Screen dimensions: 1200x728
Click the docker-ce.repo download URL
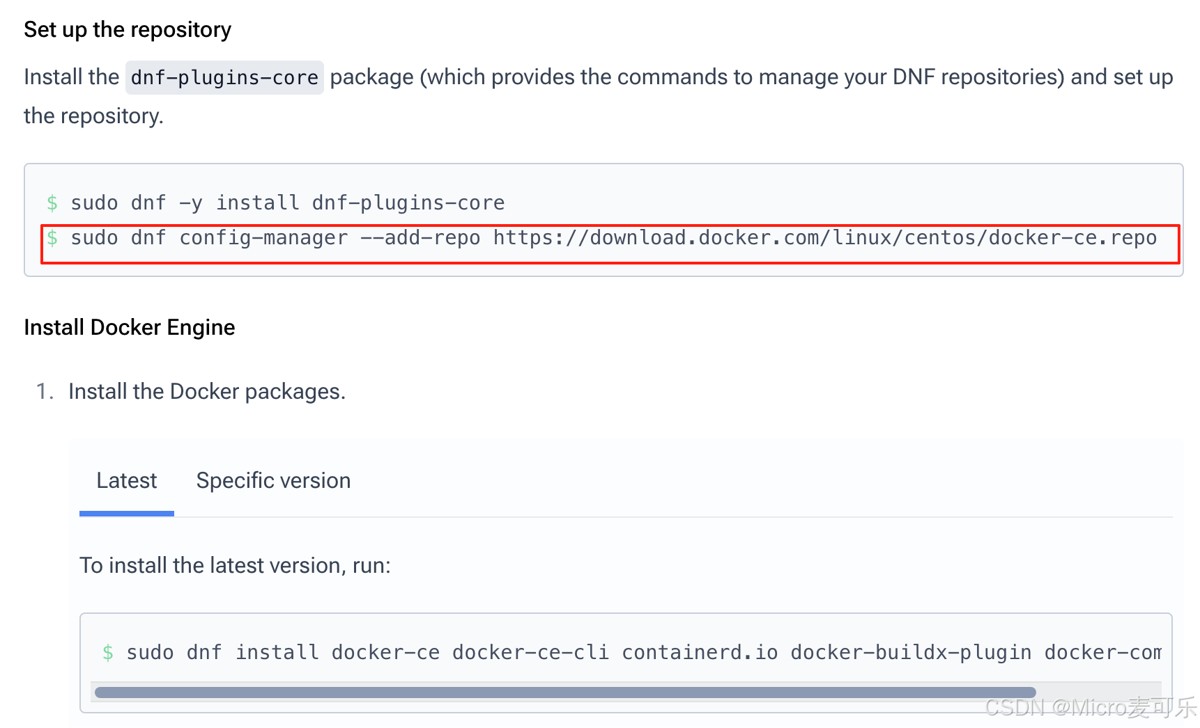click(x=824, y=238)
